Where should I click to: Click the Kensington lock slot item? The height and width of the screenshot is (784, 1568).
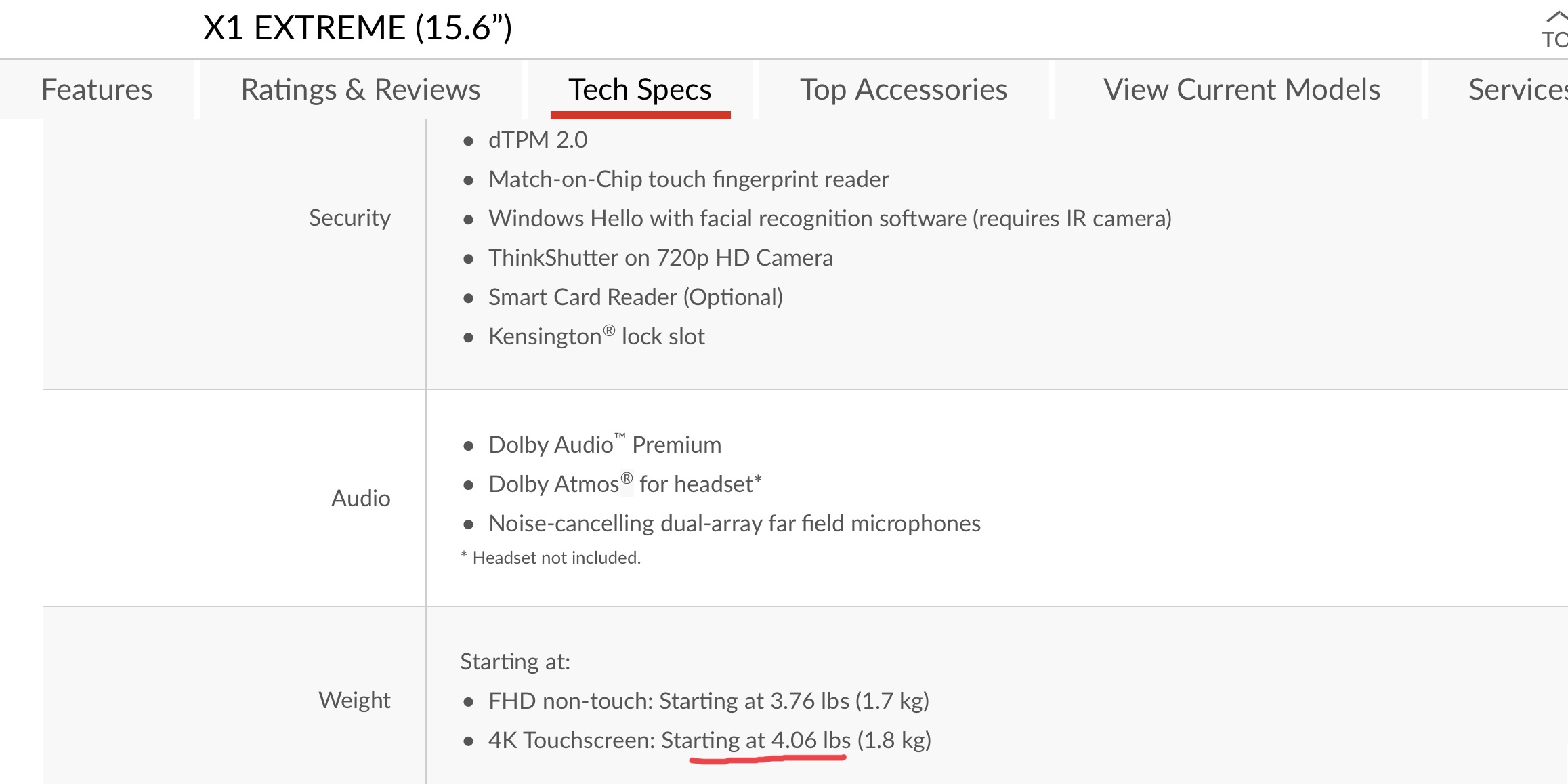click(596, 337)
